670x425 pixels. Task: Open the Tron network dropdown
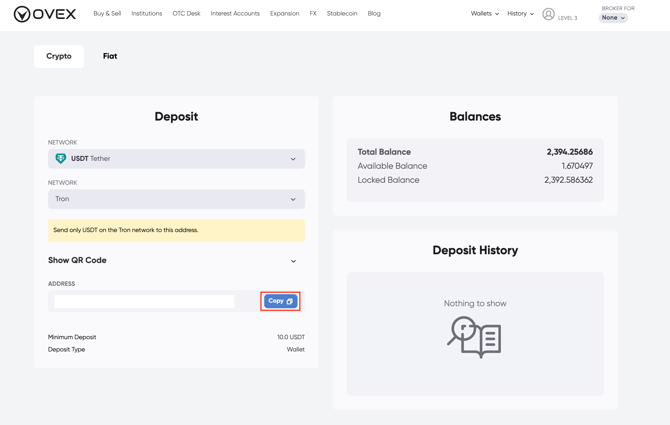point(176,199)
